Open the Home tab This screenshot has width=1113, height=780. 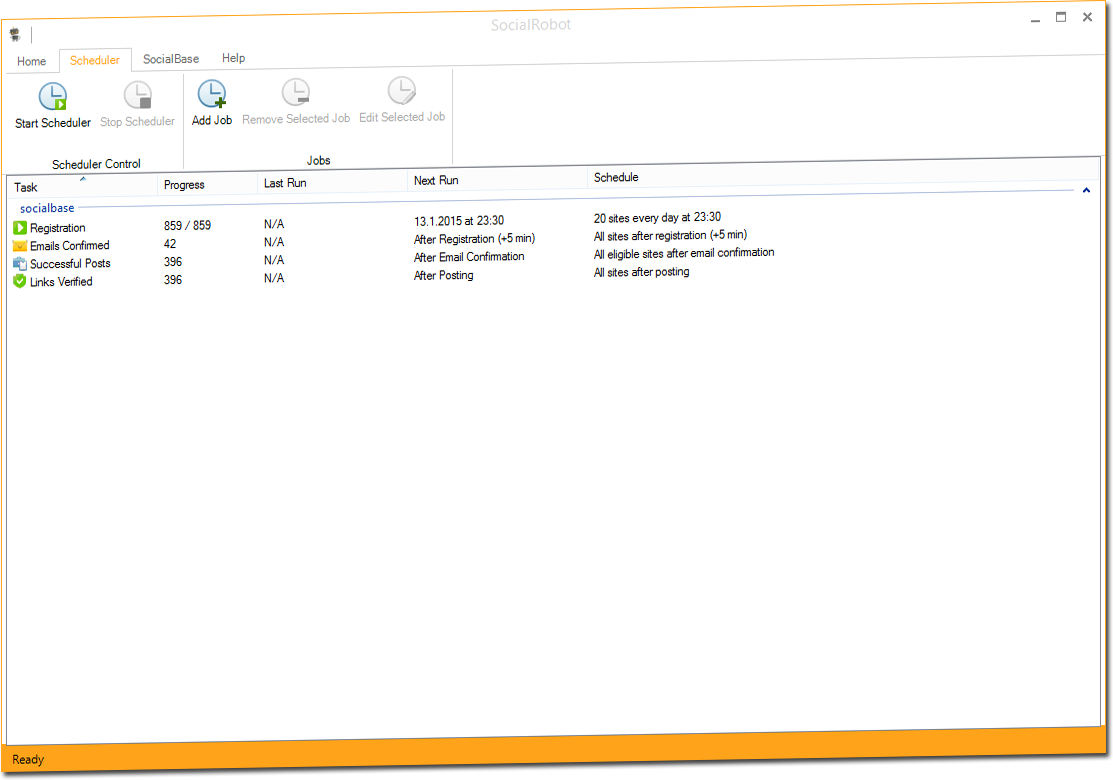pos(31,62)
